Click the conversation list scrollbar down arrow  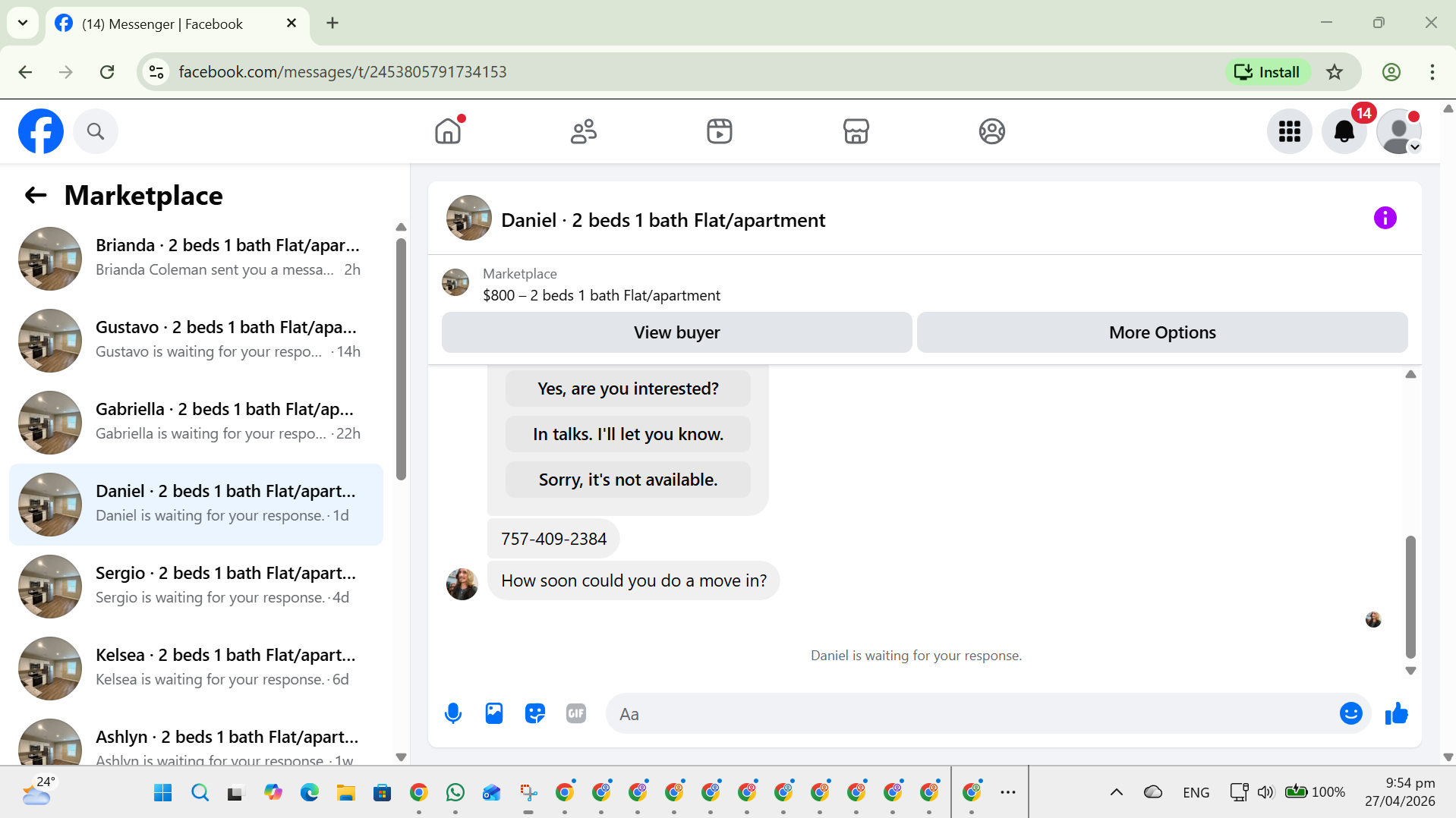401,757
